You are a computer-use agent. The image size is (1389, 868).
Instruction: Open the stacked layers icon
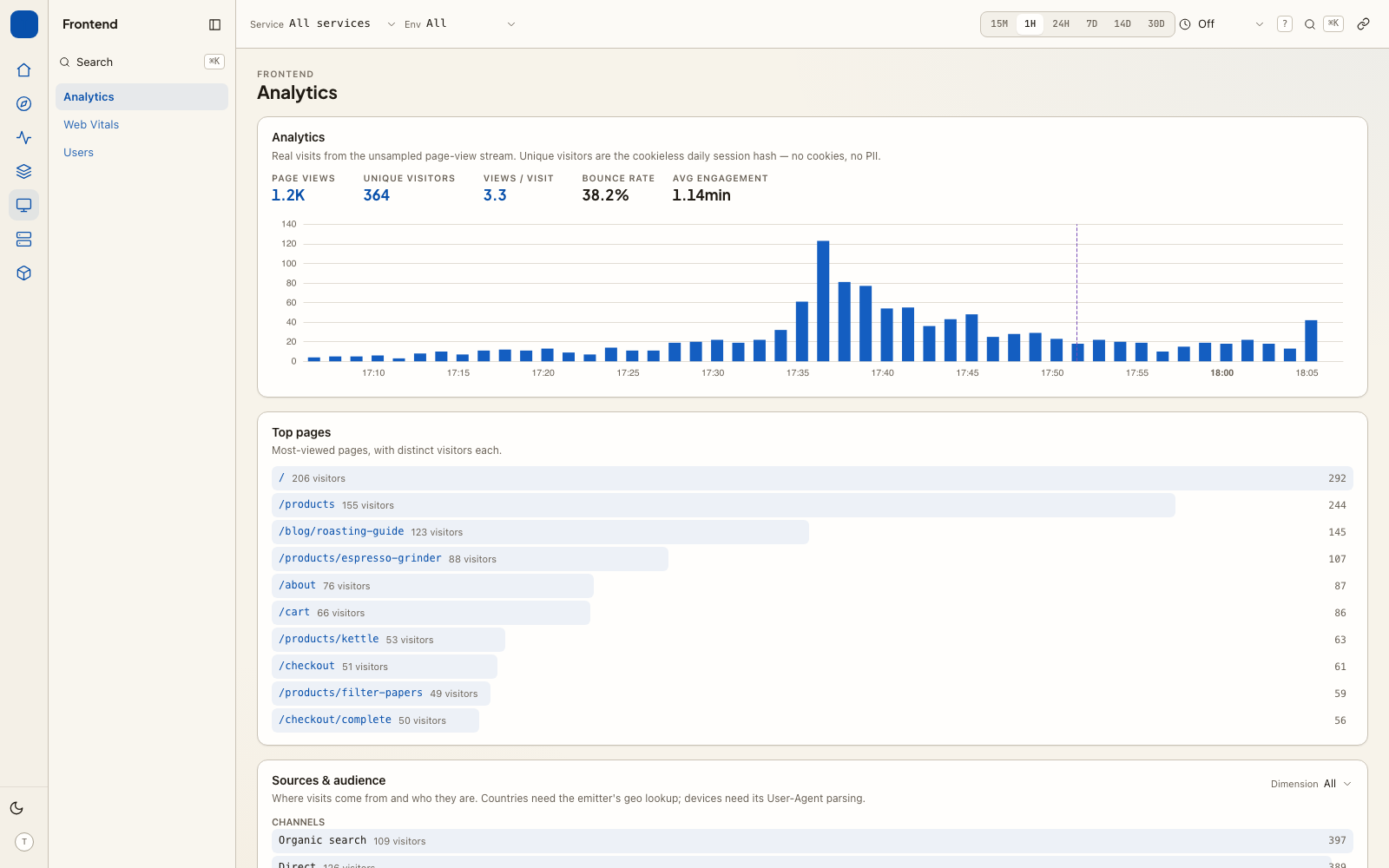24,172
